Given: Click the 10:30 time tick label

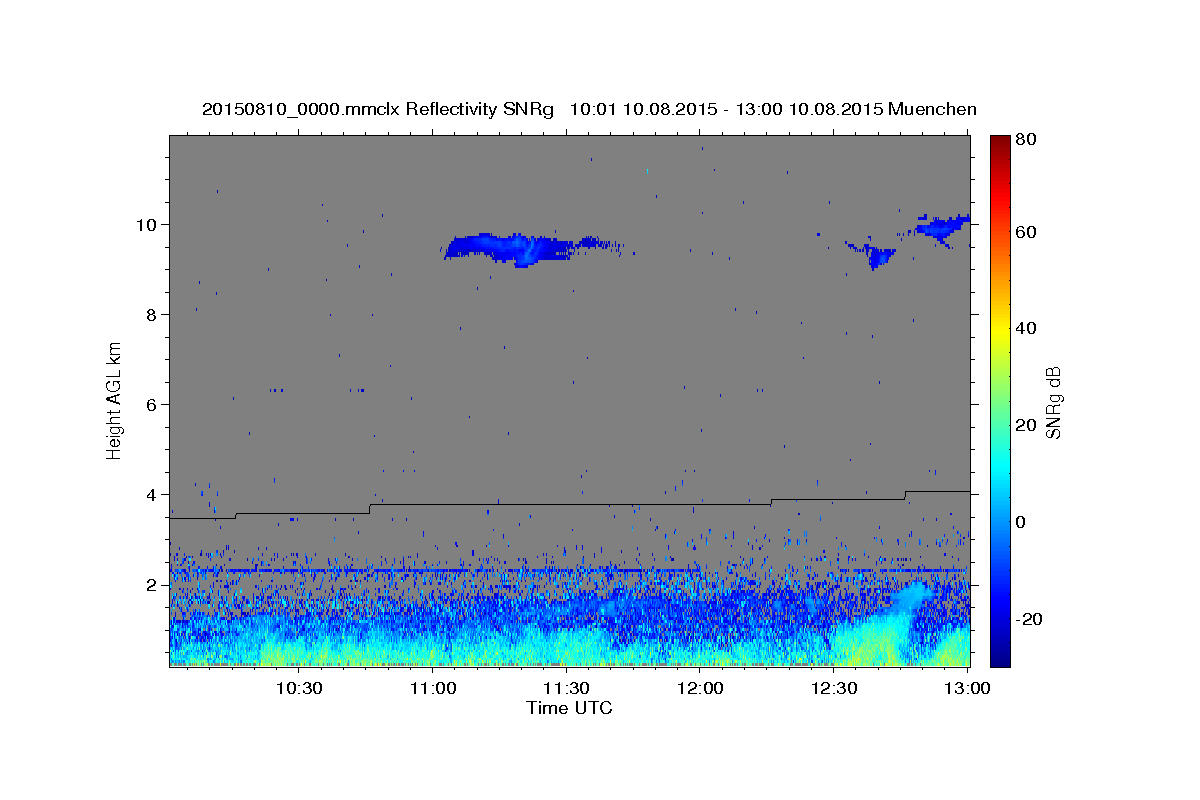Looking at the screenshot, I should (x=299, y=688).
